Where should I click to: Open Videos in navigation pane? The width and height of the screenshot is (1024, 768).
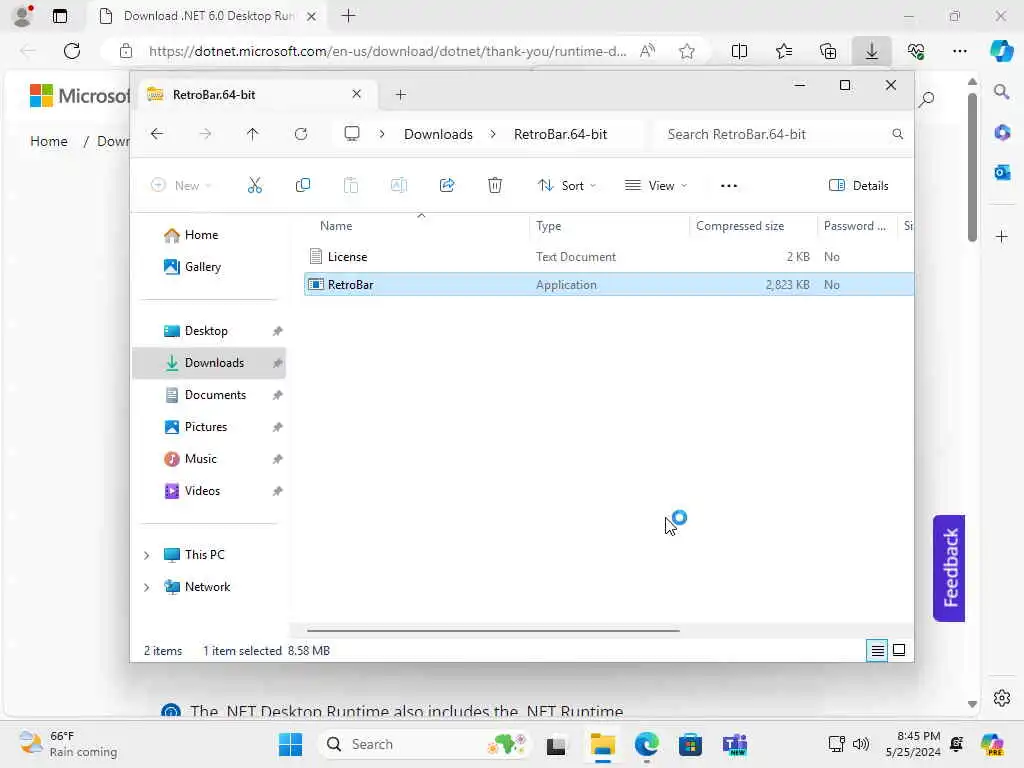click(x=202, y=490)
